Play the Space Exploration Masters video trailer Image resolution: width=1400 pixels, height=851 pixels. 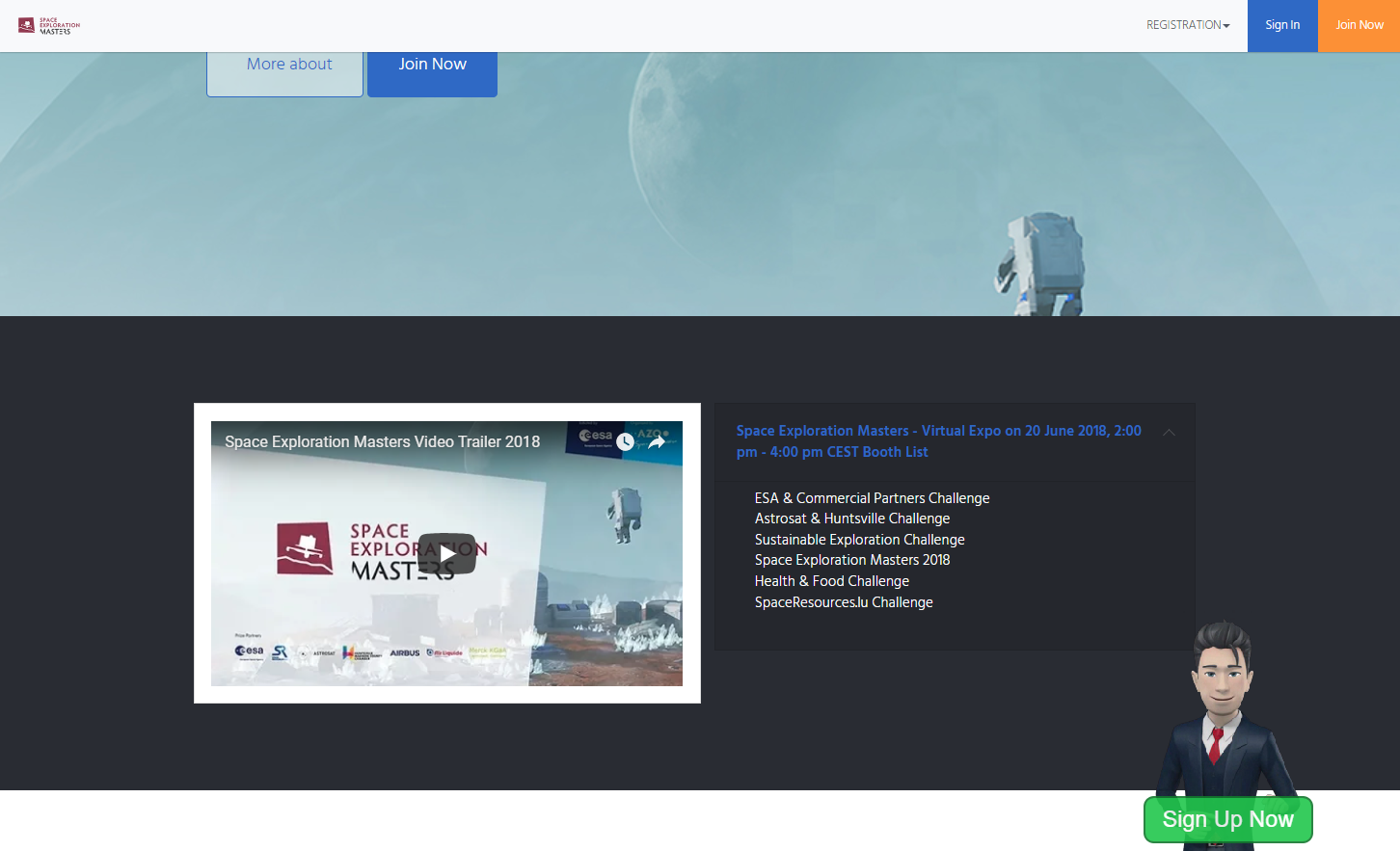click(446, 553)
